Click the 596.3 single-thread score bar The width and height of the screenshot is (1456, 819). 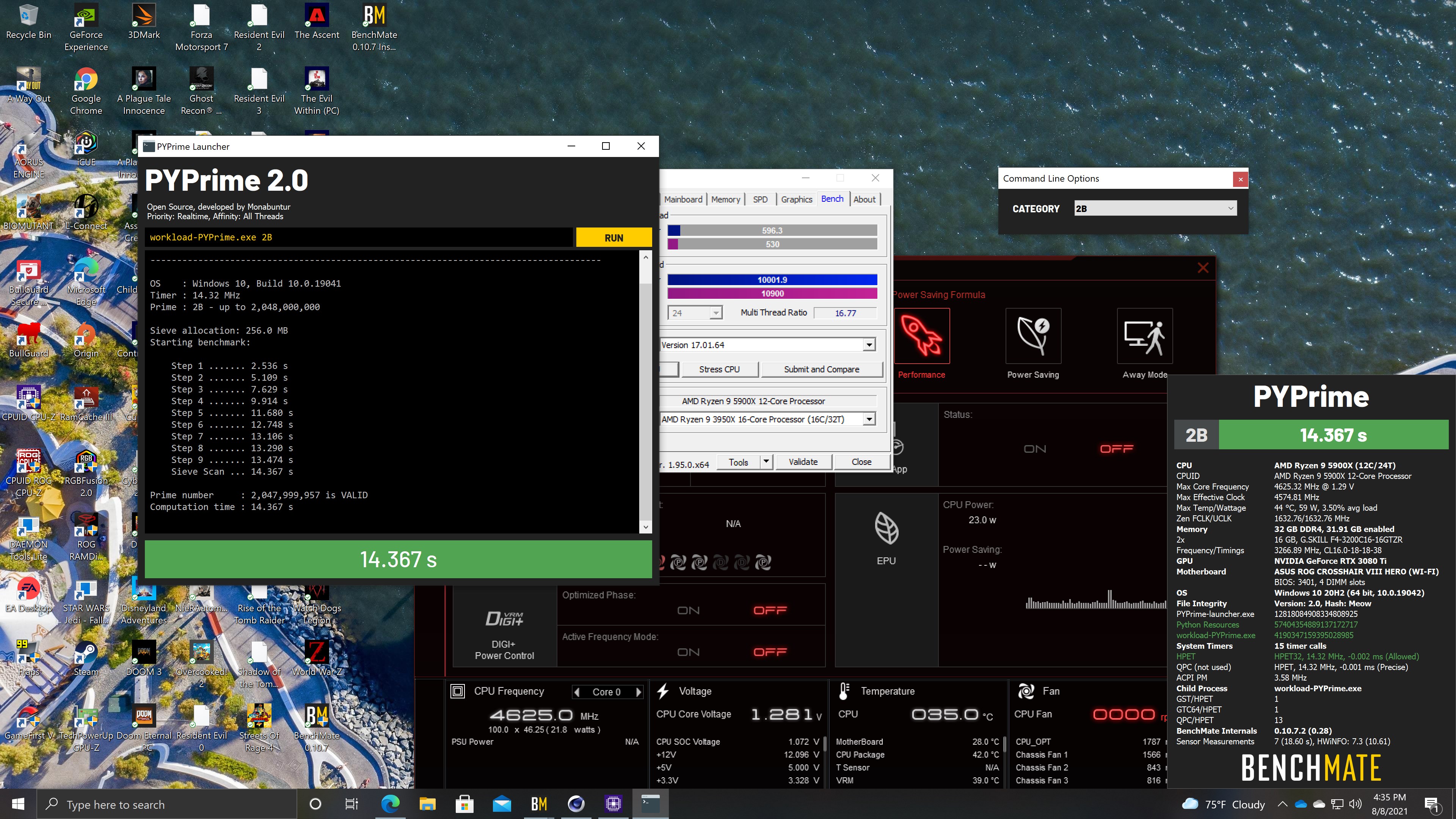click(772, 231)
